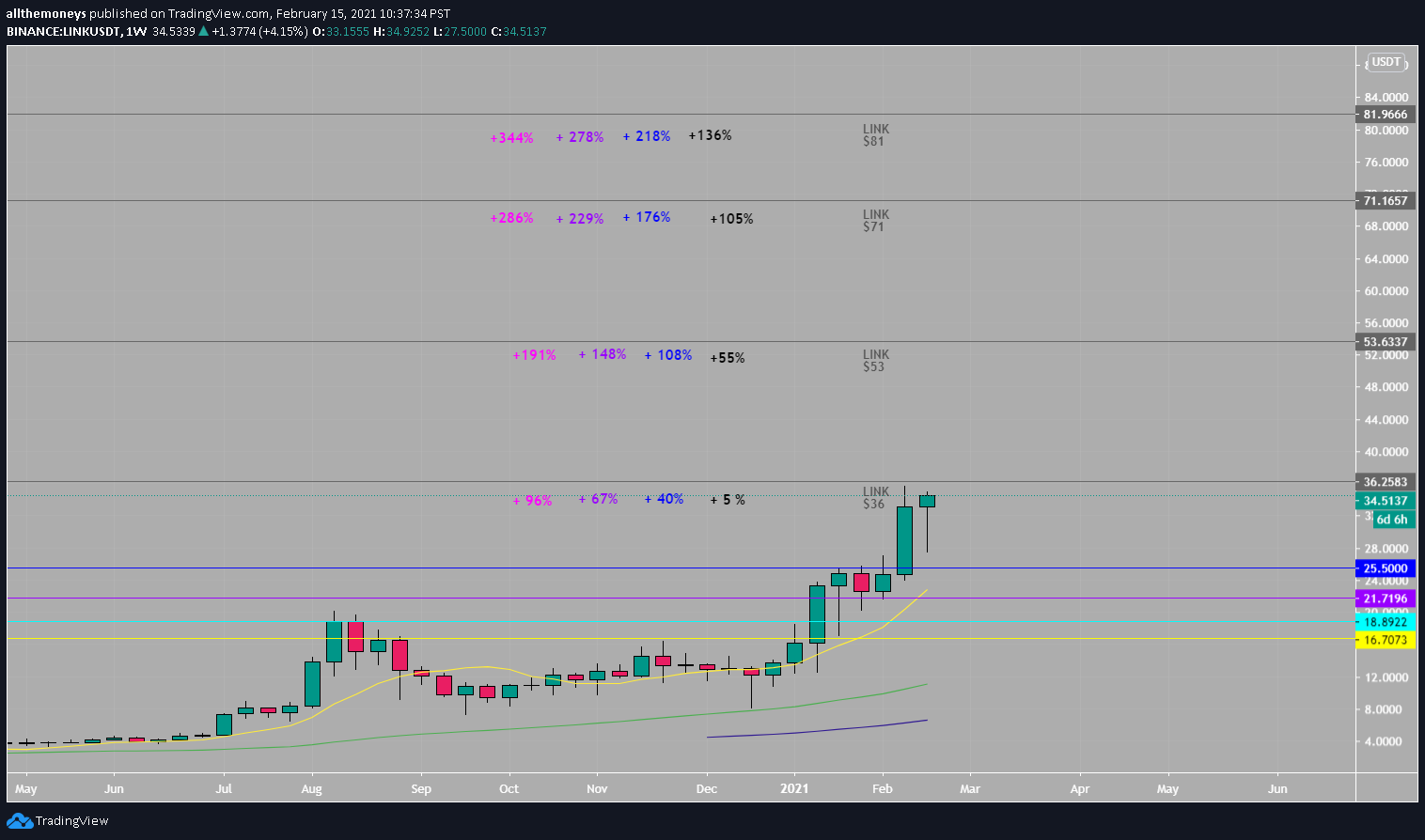Select the 53.6337 price line label
Viewport: 1425px width, 840px height.
(1386, 342)
